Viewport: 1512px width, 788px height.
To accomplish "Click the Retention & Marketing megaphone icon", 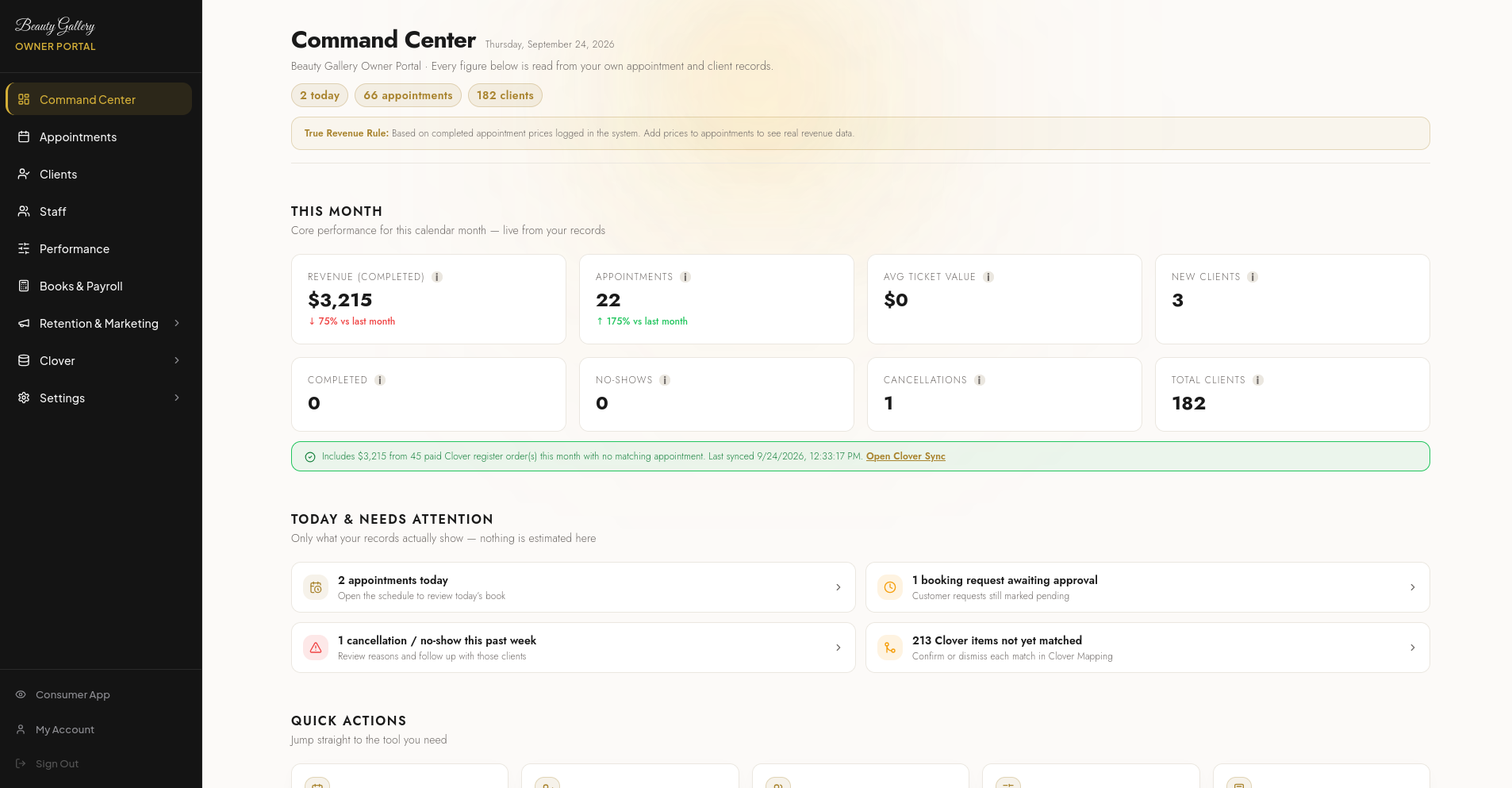I will click(24, 323).
